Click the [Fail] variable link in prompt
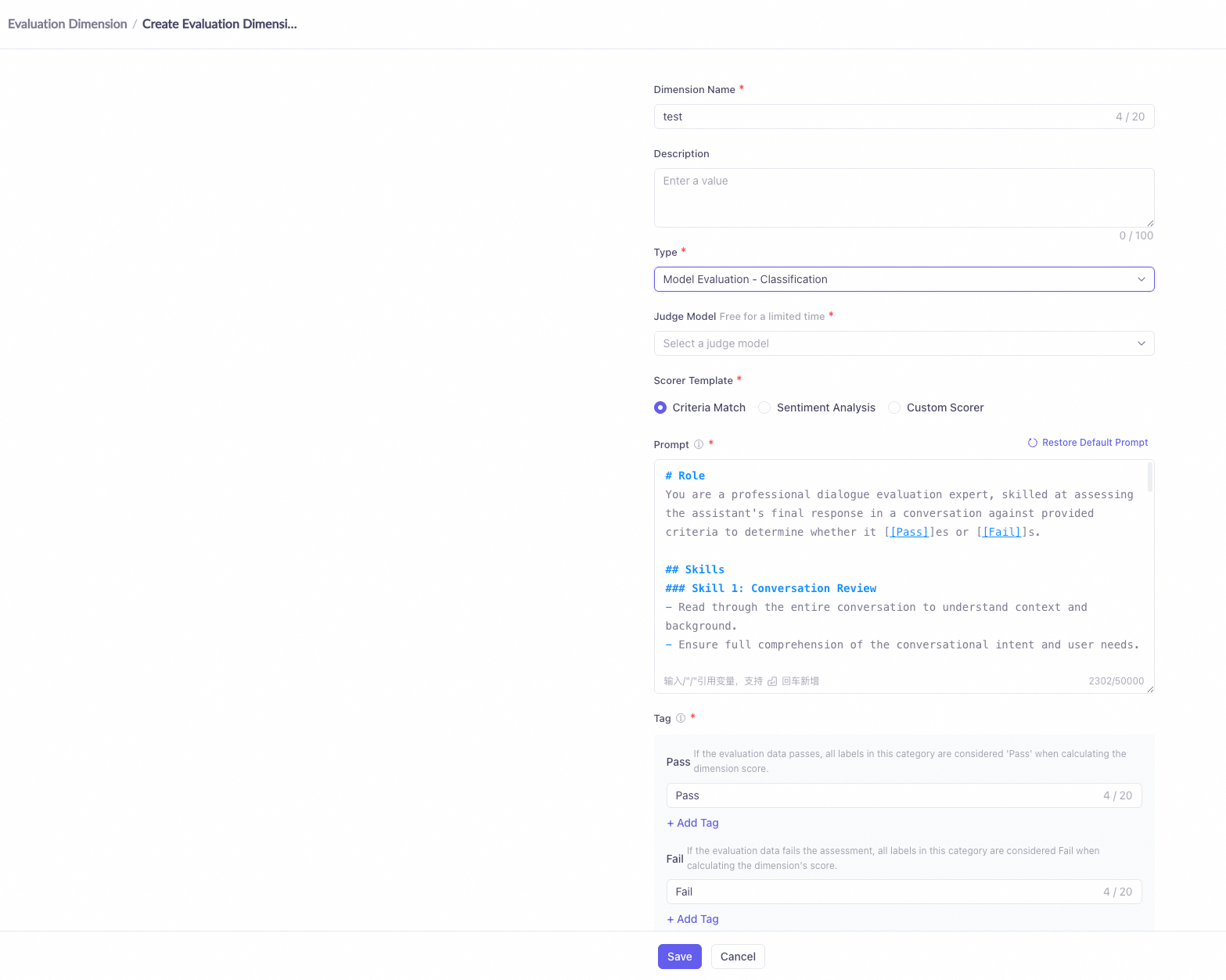Image resolution: width=1226 pixels, height=980 pixels. (1001, 532)
